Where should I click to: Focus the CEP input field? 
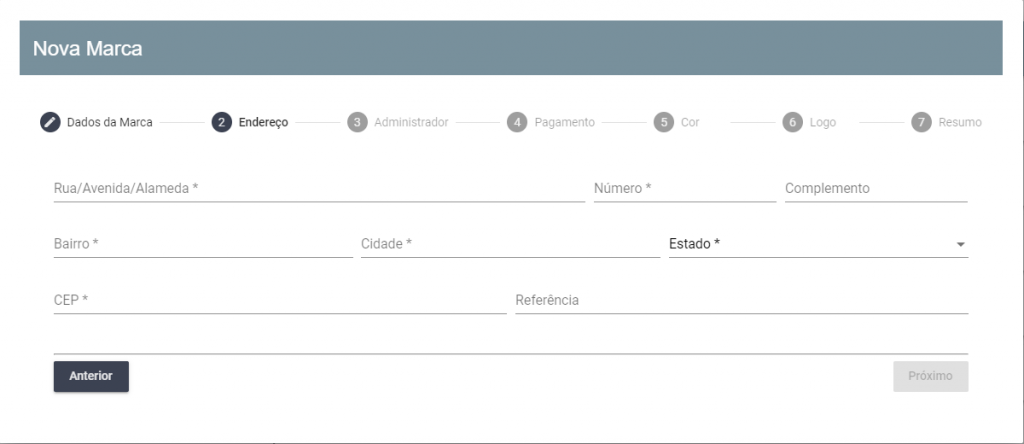[x=280, y=300]
